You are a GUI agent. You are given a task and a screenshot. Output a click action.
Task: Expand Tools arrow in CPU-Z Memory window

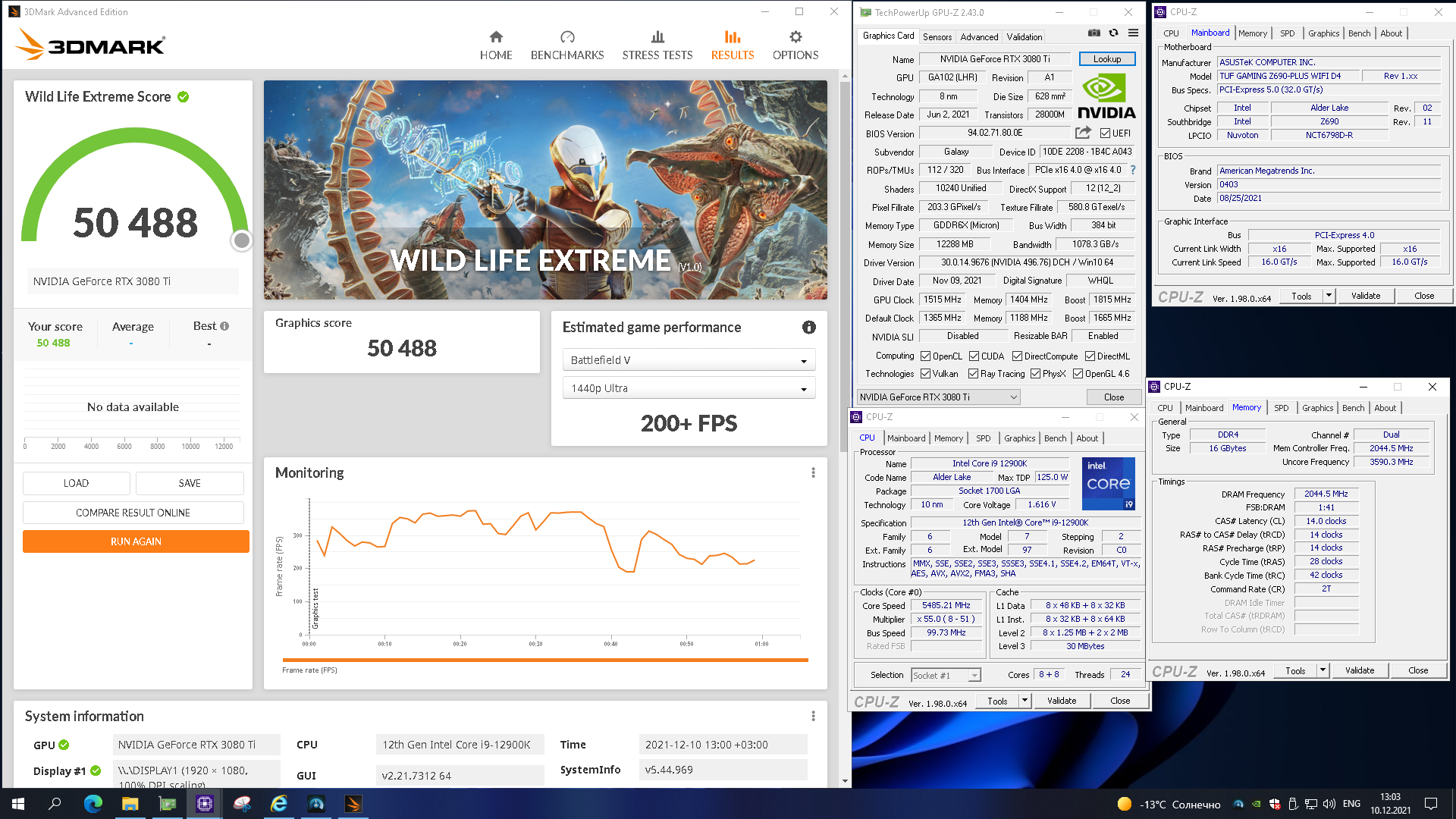[x=1323, y=670]
